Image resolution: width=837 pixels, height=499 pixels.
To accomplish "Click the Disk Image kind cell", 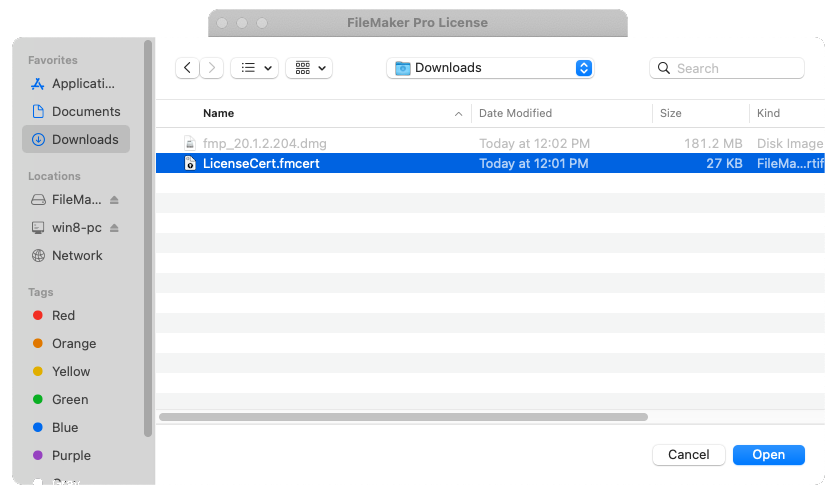I will pos(790,144).
